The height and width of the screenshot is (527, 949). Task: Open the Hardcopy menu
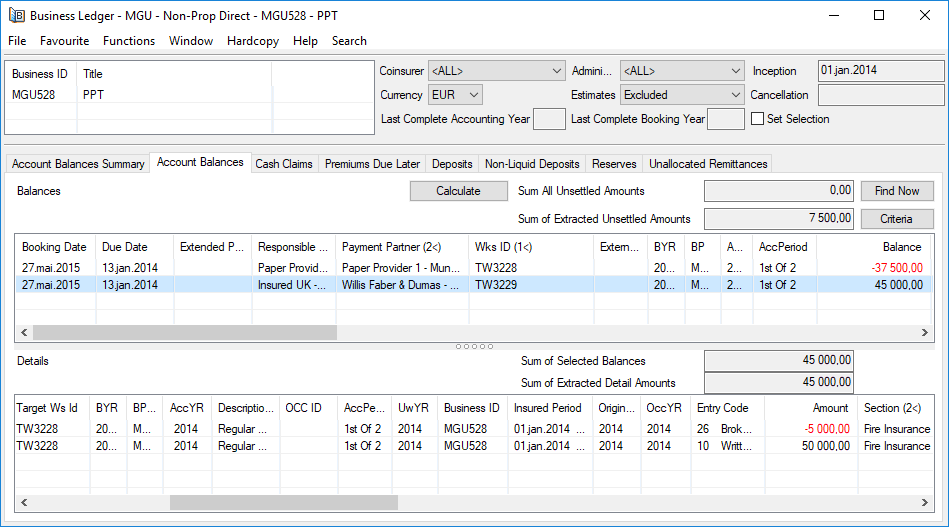(254, 41)
